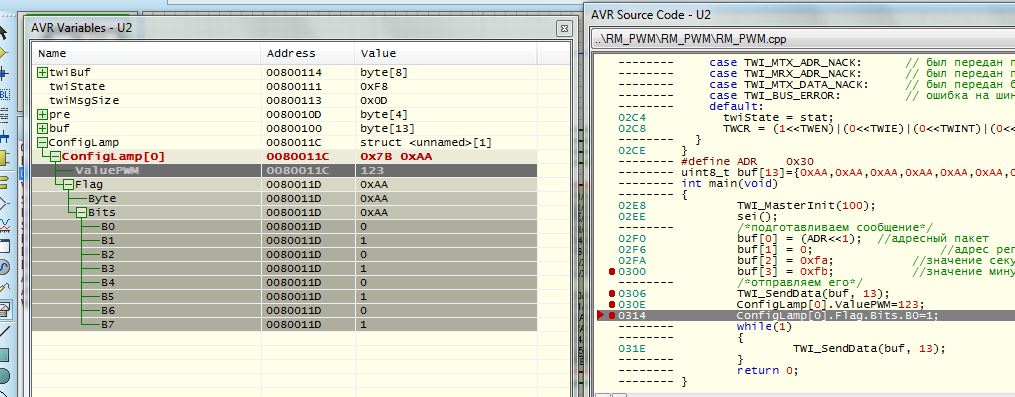Select the 2D graphics line tool

pos(4,331)
